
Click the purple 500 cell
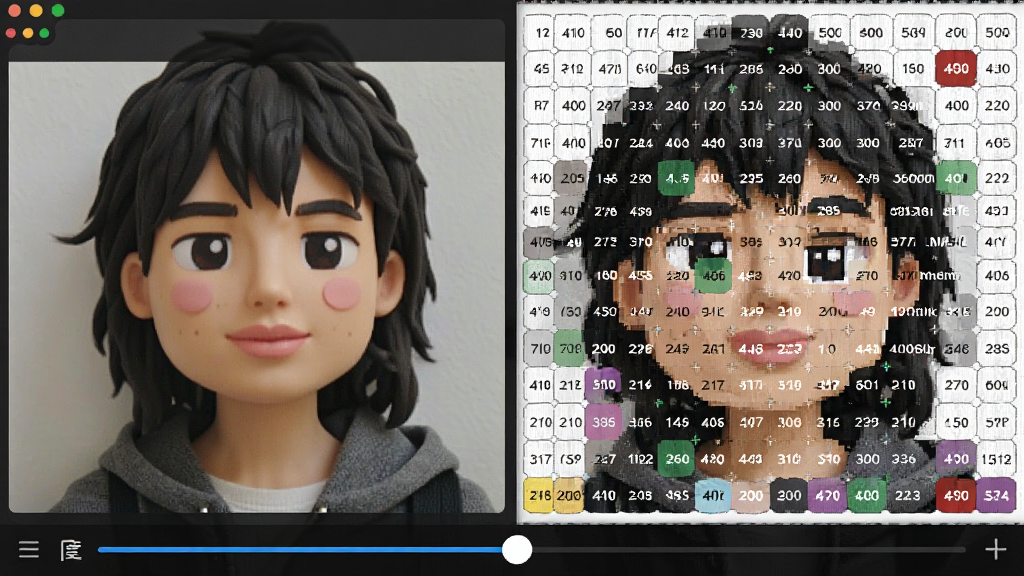603,385
